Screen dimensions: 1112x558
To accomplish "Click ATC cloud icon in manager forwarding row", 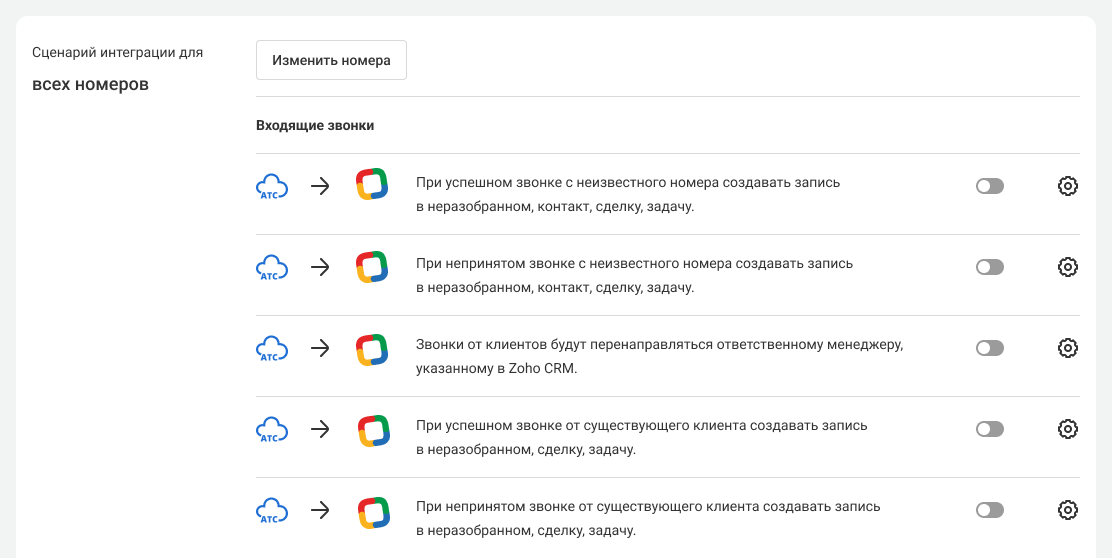I will 272,348.
